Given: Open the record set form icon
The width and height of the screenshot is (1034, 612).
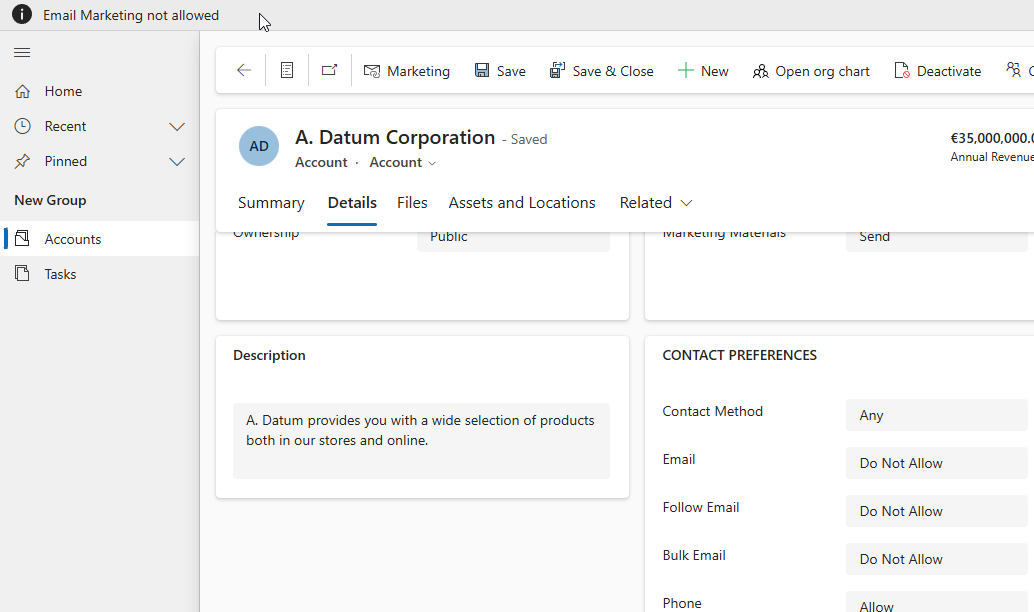Looking at the screenshot, I should [287, 70].
